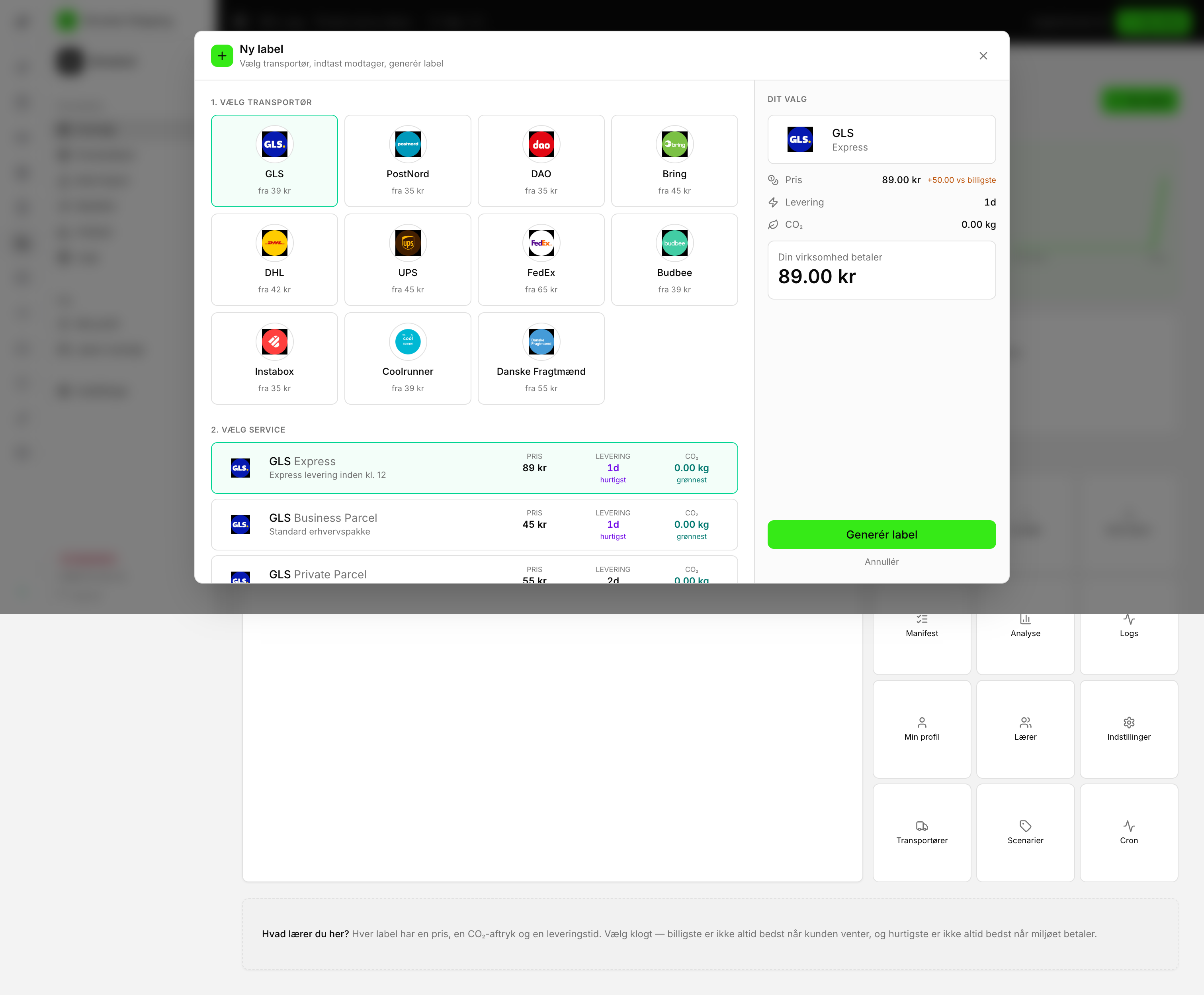The width and height of the screenshot is (1204, 995).
Task: Close the Ny label dialog
Action: [x=983, y=56]
